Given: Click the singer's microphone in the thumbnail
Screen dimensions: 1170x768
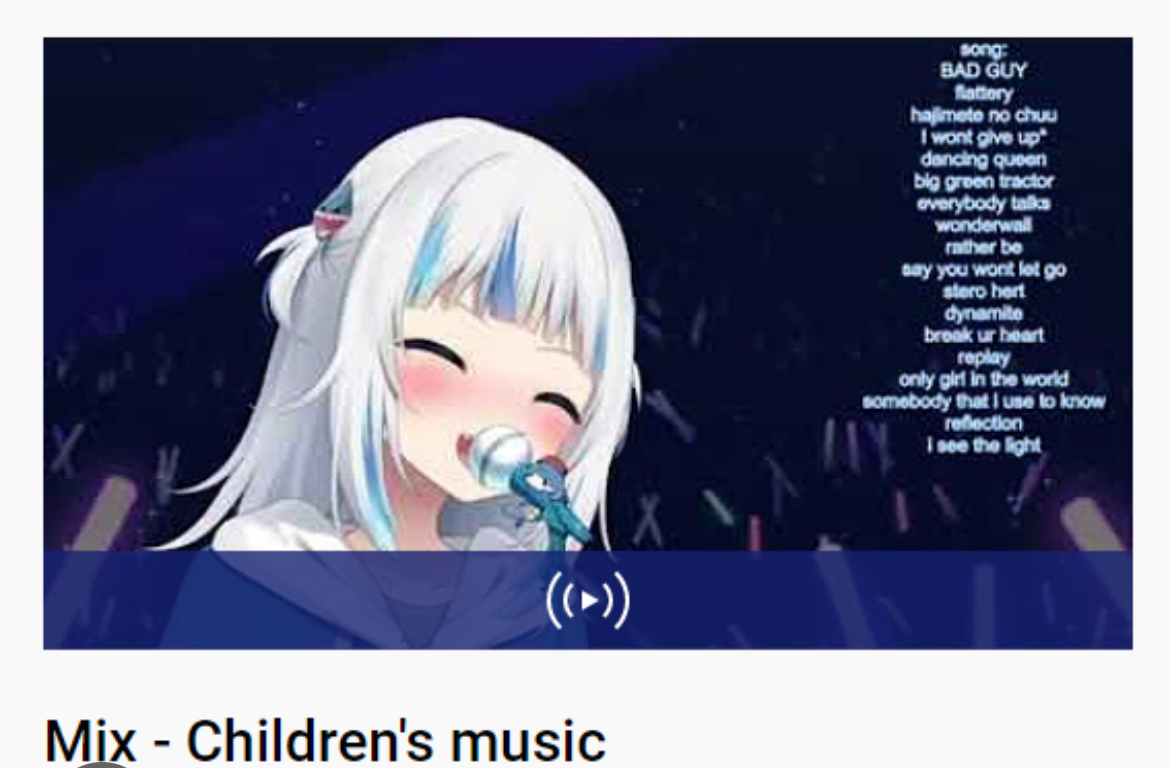Looking at the screenshot, I should pos(501,450).
